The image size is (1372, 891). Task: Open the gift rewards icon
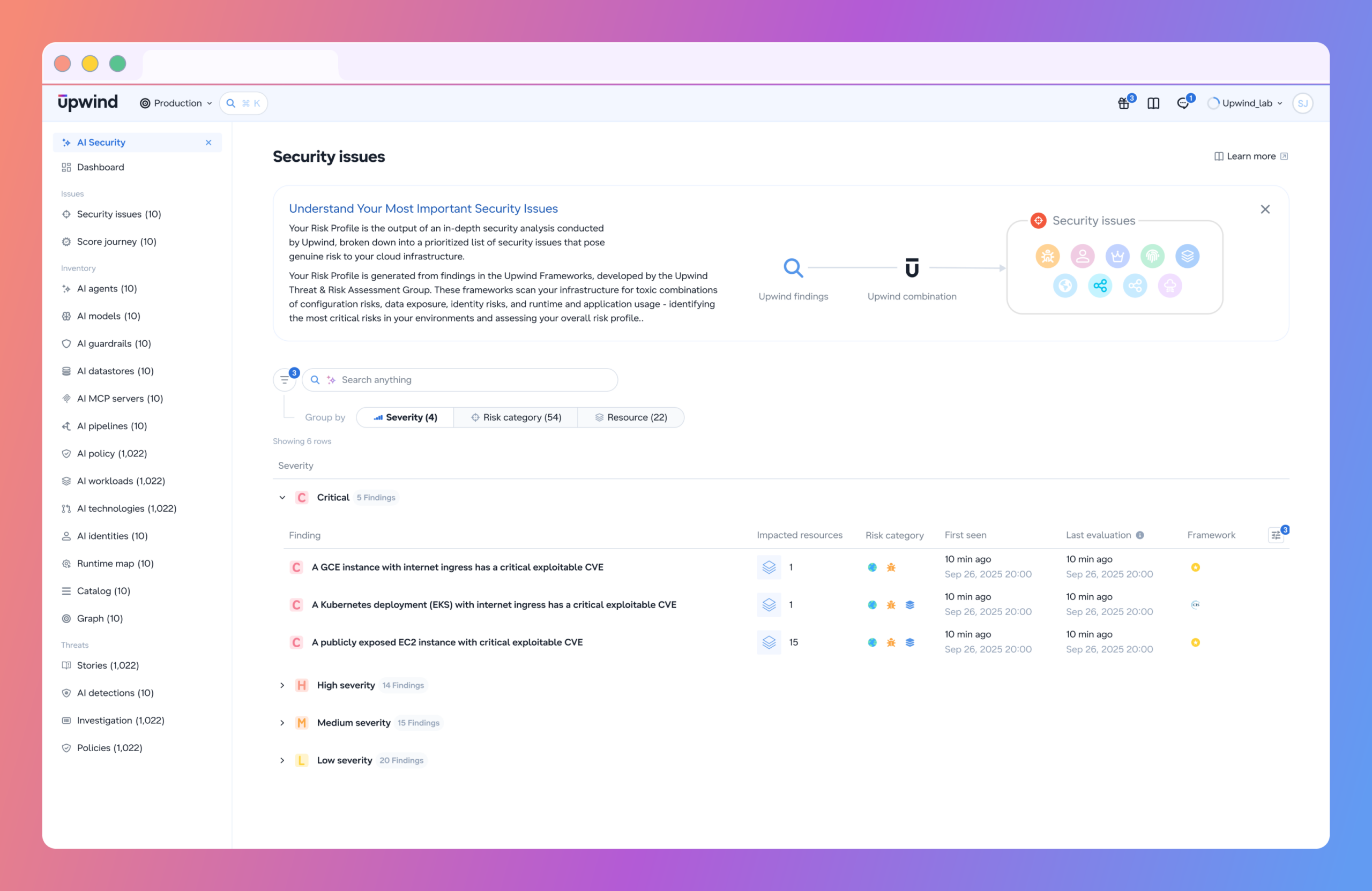tap(1123, 103)
